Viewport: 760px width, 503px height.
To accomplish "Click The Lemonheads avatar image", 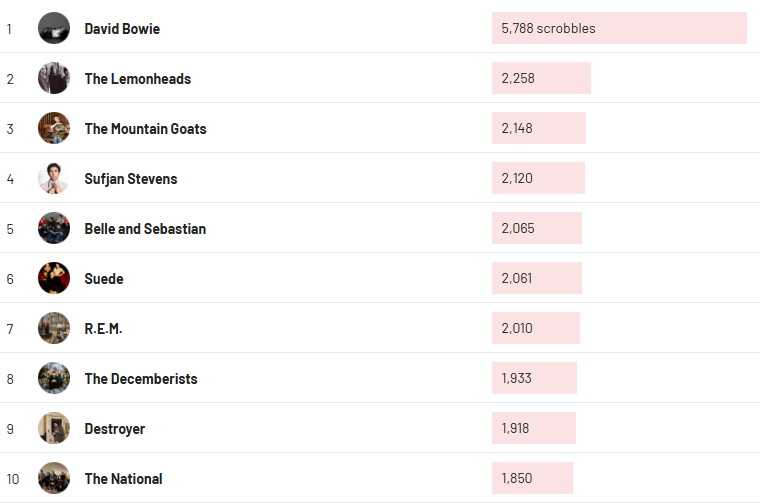I will pyautogui.click(x=54, y=78).
